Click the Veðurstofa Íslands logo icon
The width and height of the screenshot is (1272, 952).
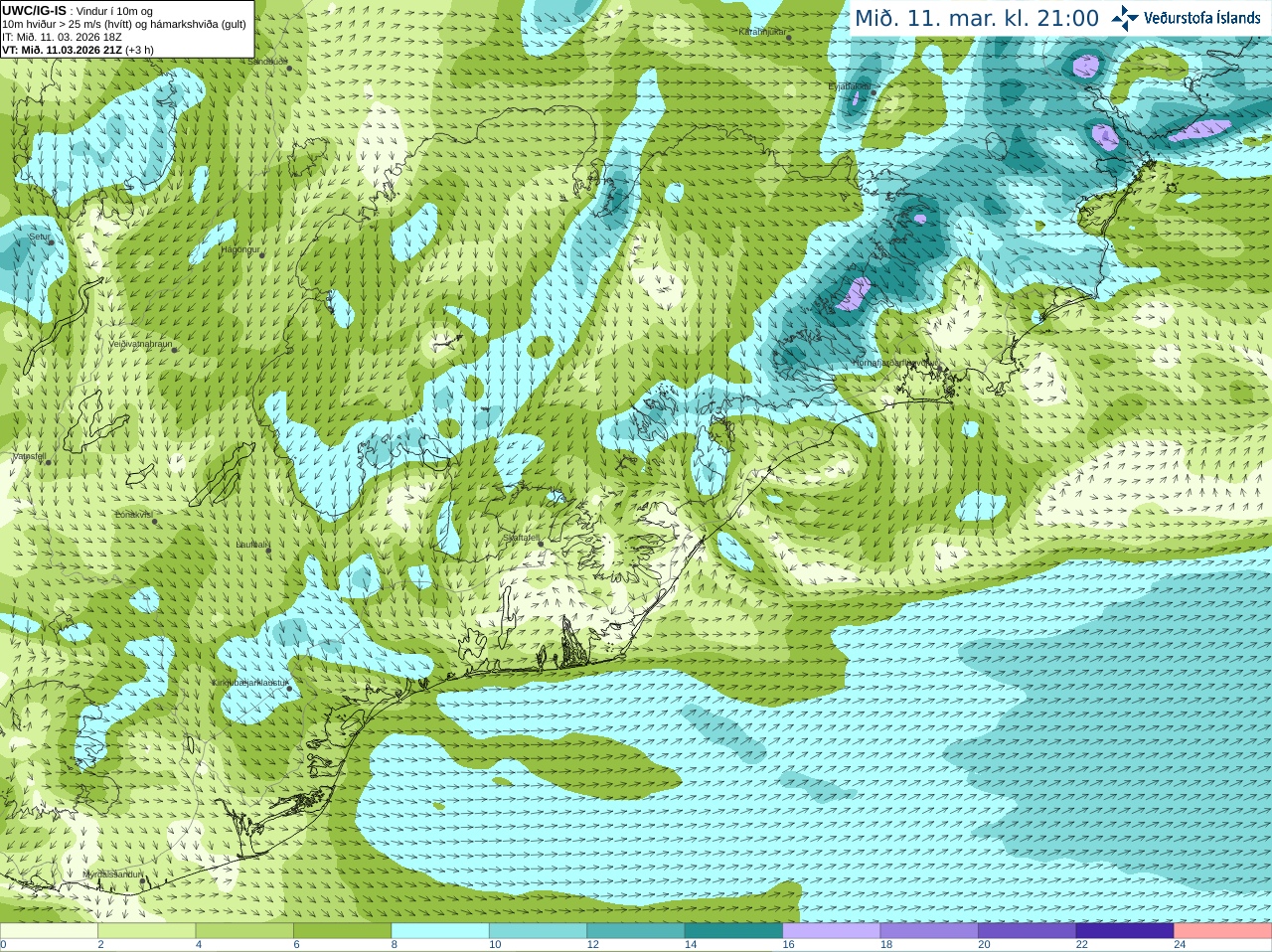[1125, 18]
